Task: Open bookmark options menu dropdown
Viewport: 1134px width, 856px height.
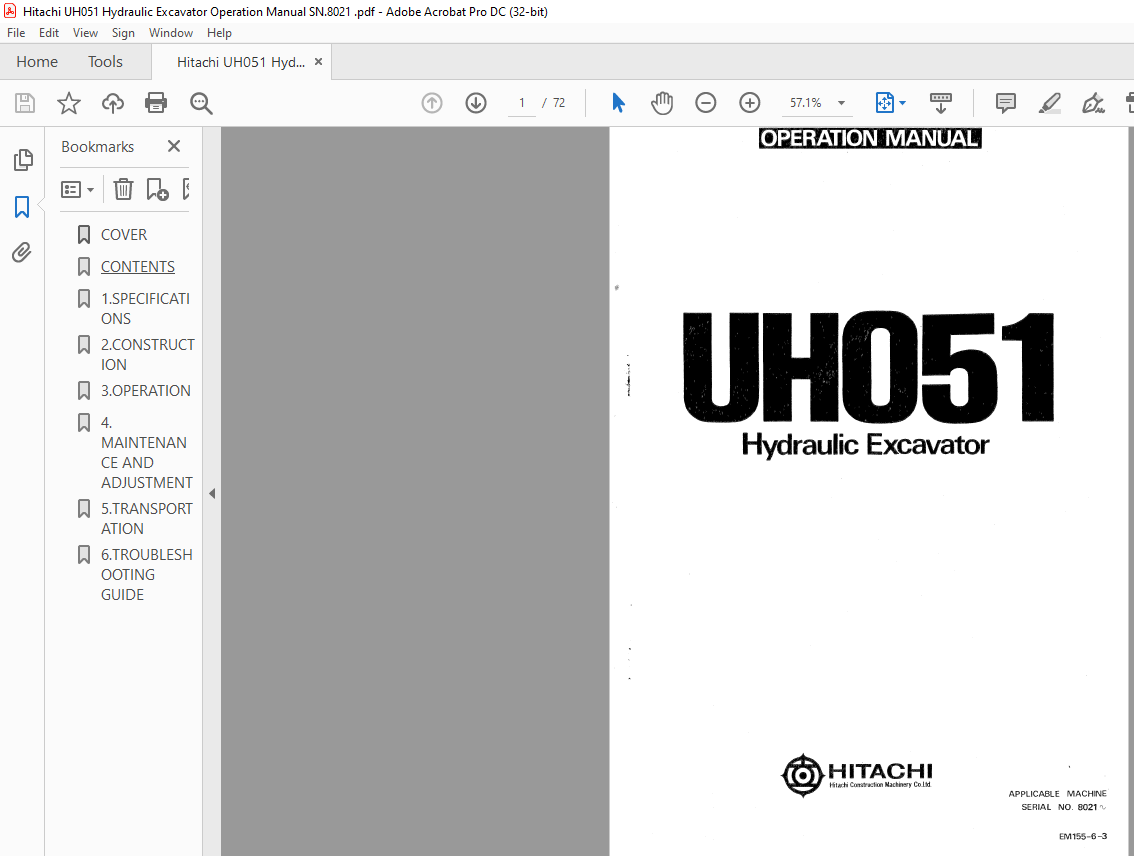Action: click(x=77, y=189)
